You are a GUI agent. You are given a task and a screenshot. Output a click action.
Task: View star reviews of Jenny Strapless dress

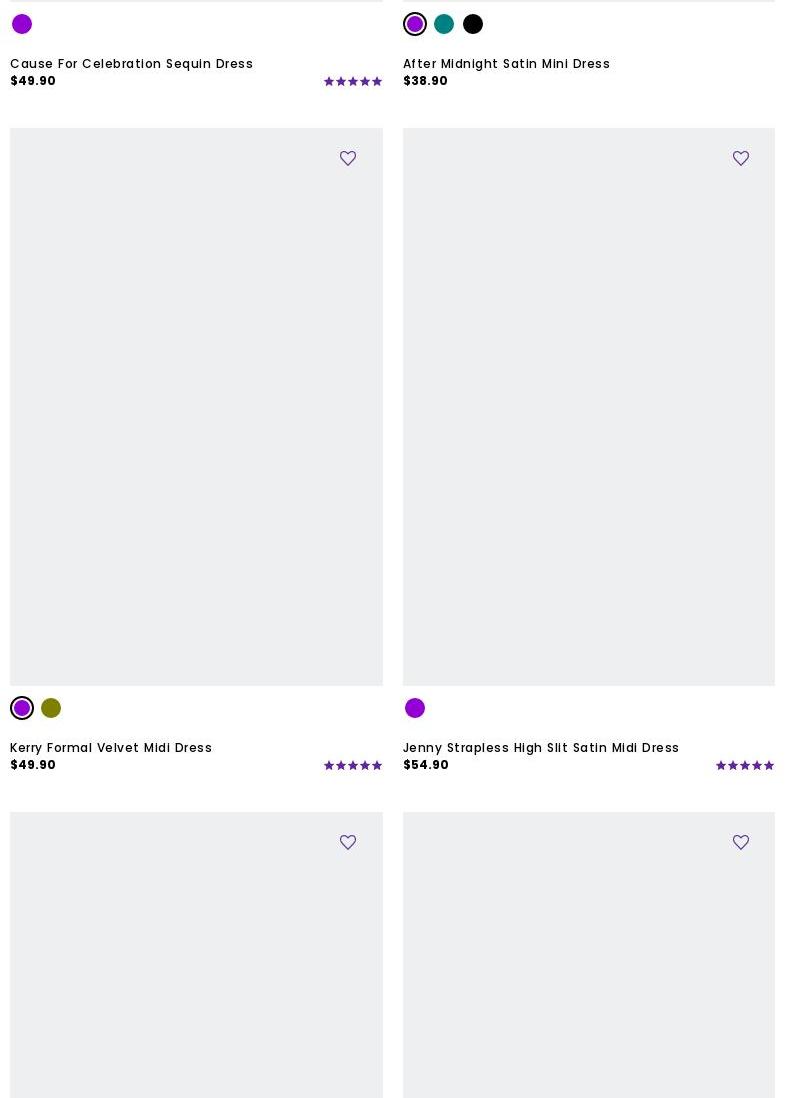pos(745,765)
